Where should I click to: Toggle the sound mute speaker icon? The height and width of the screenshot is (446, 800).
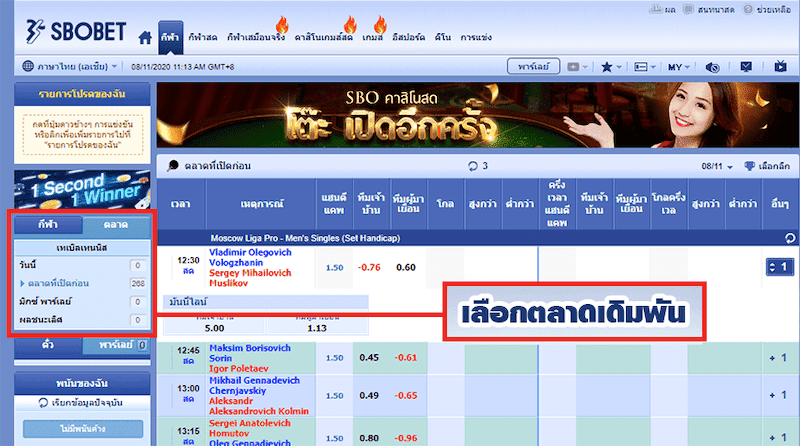pyautogui.click(x=712, y=67)
